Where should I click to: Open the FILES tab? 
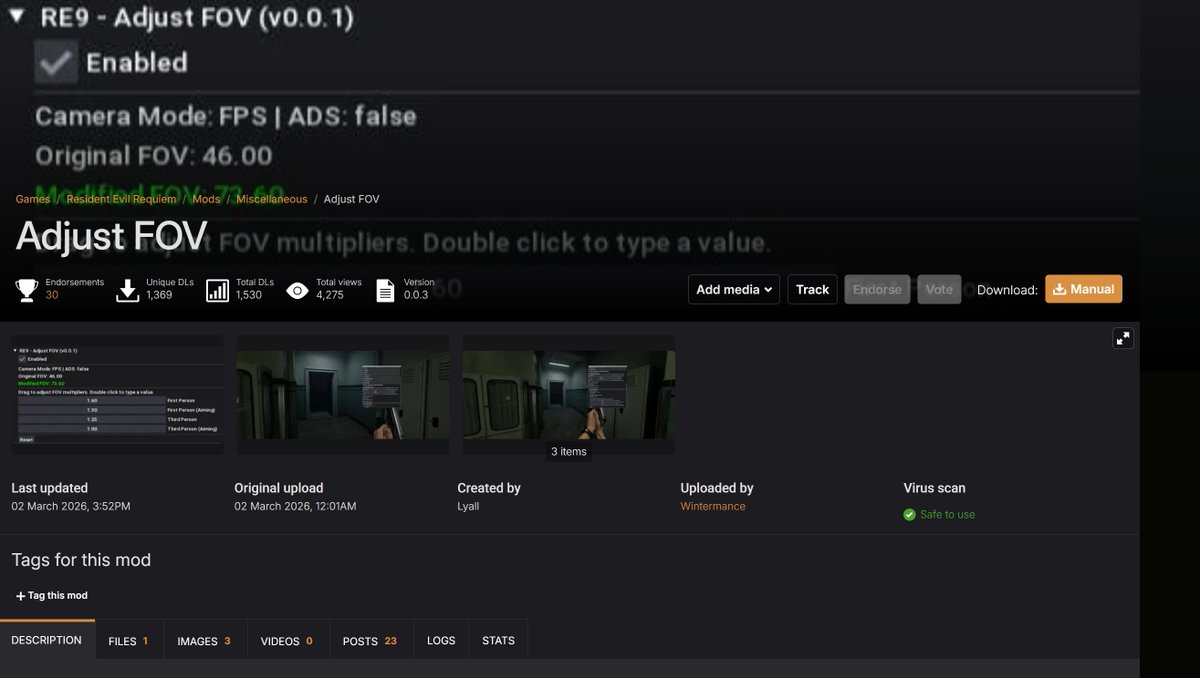[128, 641]
